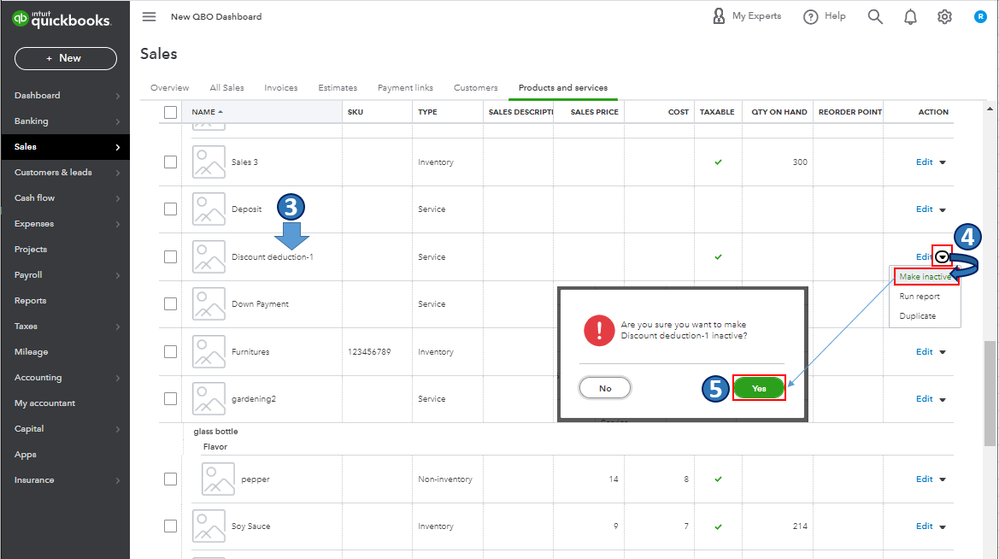This screenshot has height=559, width=999.
Task: Tick the Furnitures row checkbox
Action: pos(170,352)
